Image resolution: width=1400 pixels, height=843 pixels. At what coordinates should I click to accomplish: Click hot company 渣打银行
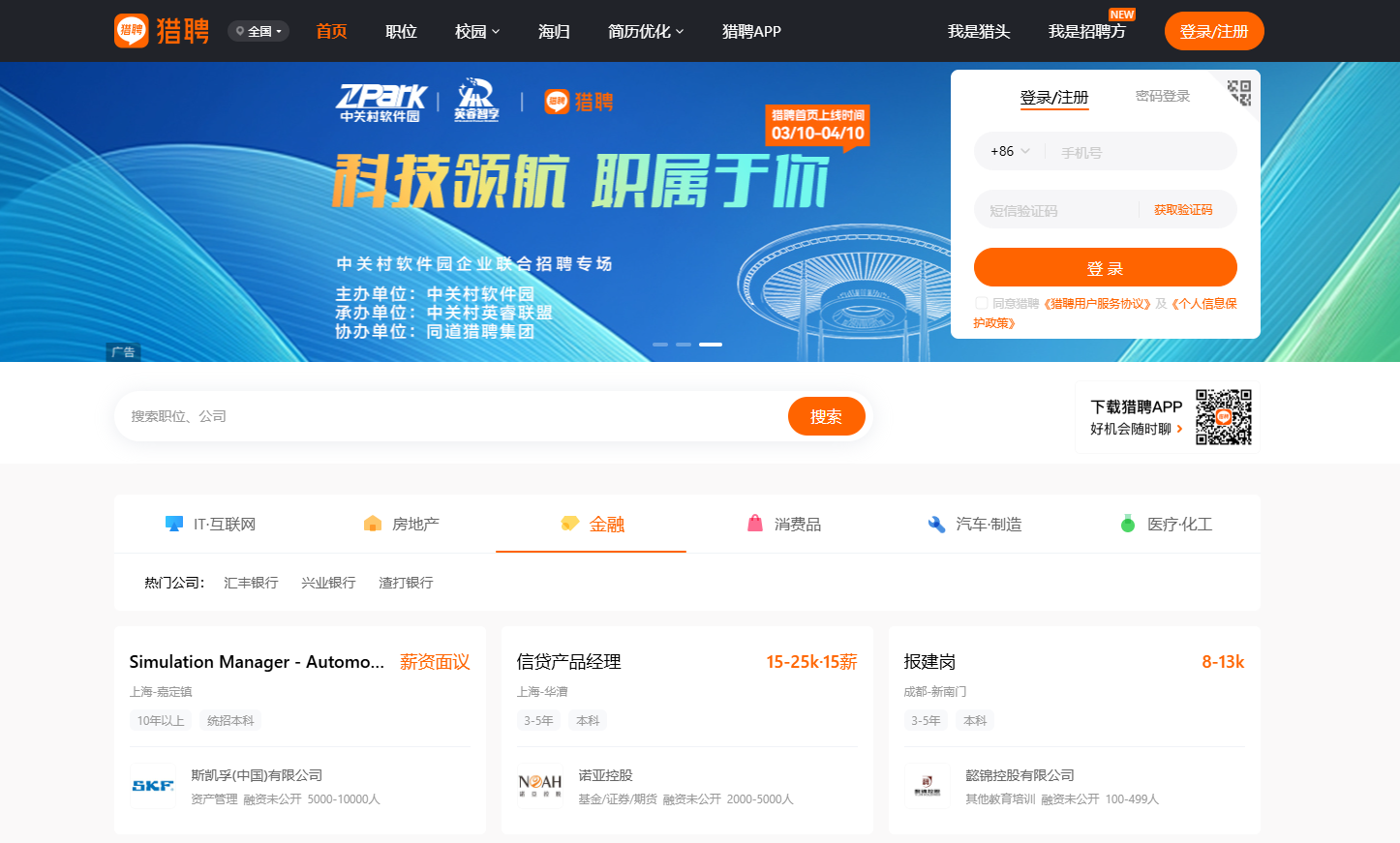[x=406, y=583]
